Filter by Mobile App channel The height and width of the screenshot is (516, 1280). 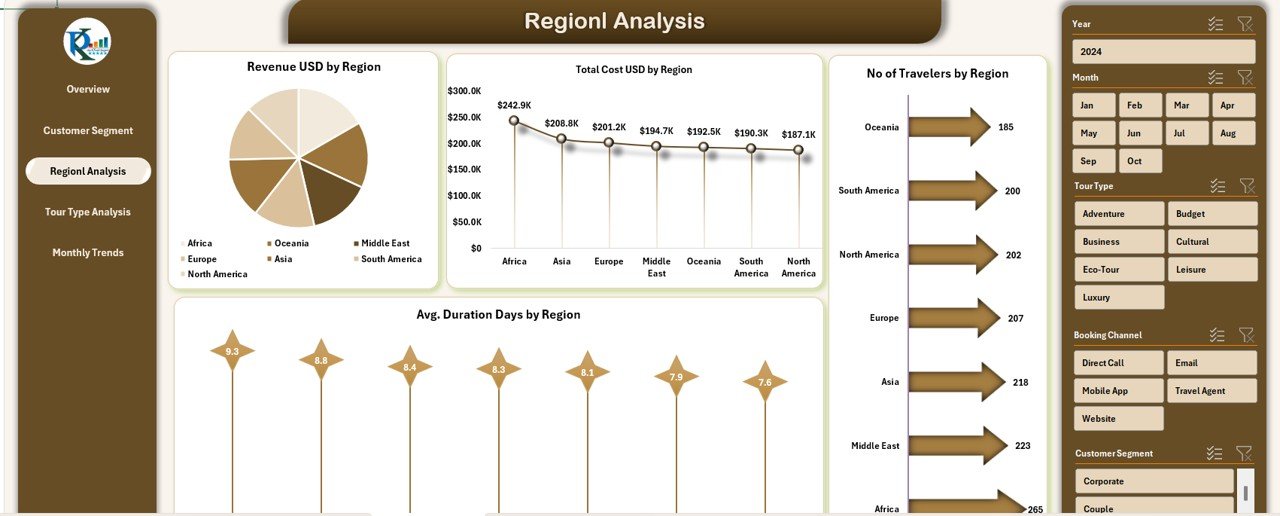coord(1120,391)
